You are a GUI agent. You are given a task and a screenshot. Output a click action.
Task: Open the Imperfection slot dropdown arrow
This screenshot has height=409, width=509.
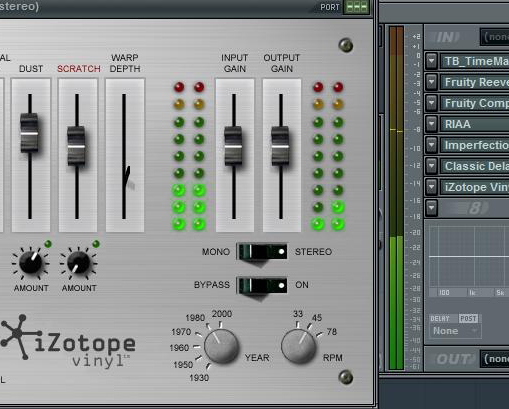click(x=432, y=145)
